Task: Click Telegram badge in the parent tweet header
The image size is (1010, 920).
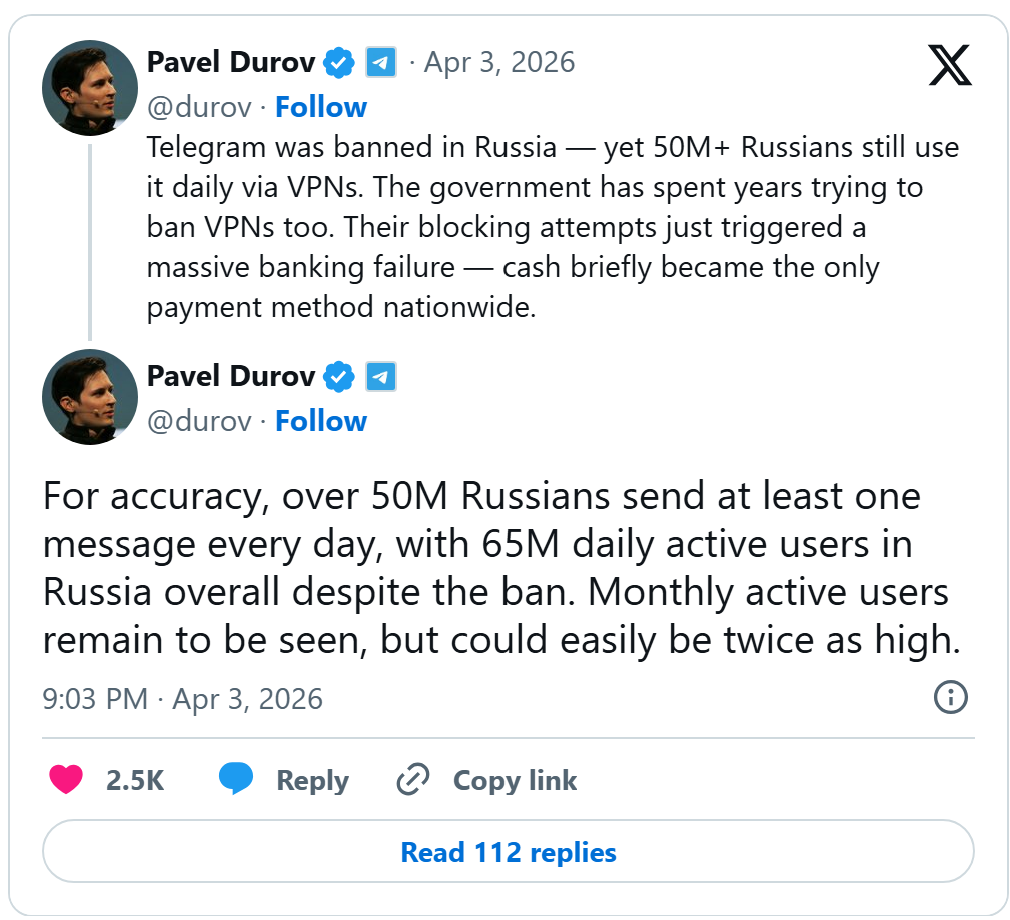Action: pos(380,63)
